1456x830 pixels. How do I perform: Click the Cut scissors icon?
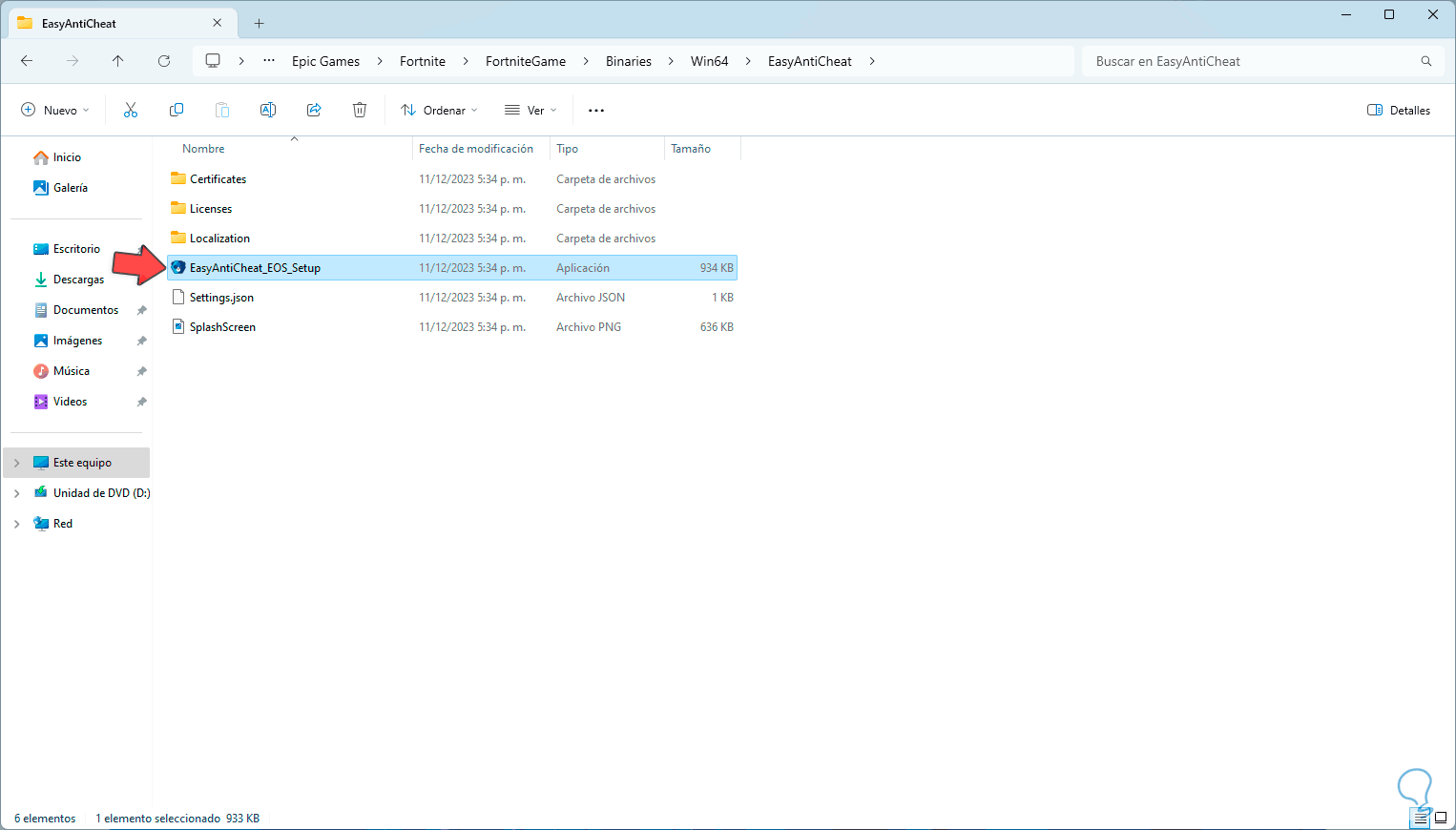coord(131,110)
